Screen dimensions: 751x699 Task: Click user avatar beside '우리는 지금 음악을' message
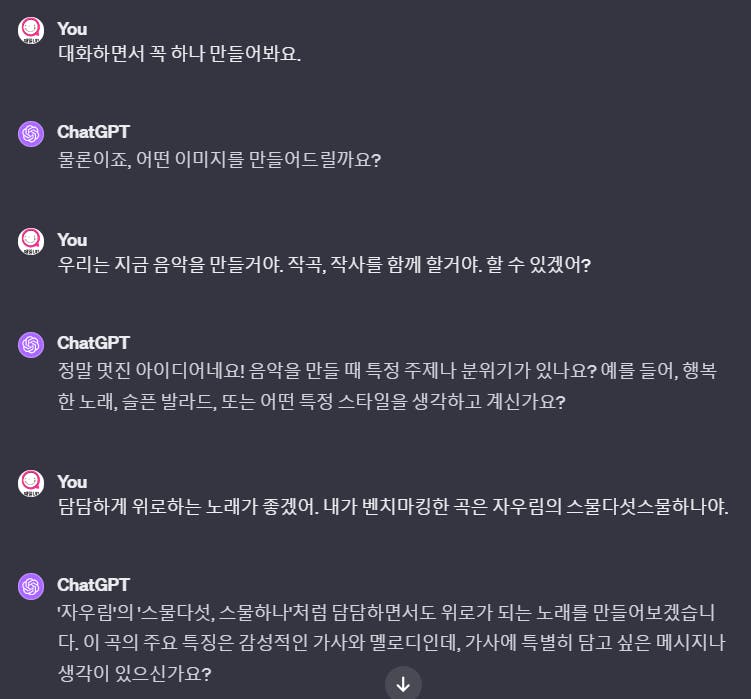click(31, 241)
